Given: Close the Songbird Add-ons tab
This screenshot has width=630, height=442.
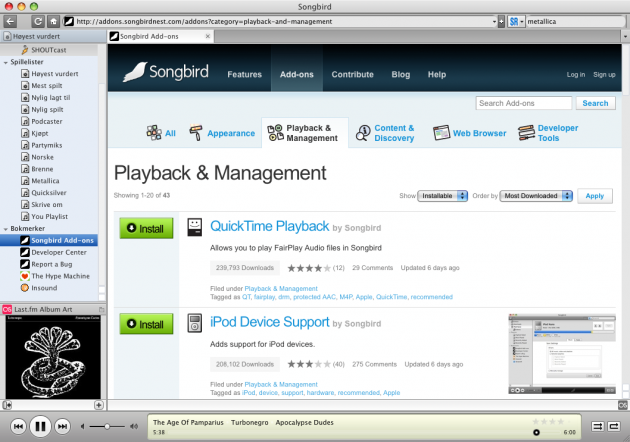Looking at the screenshot, I should tap(208, 36).
